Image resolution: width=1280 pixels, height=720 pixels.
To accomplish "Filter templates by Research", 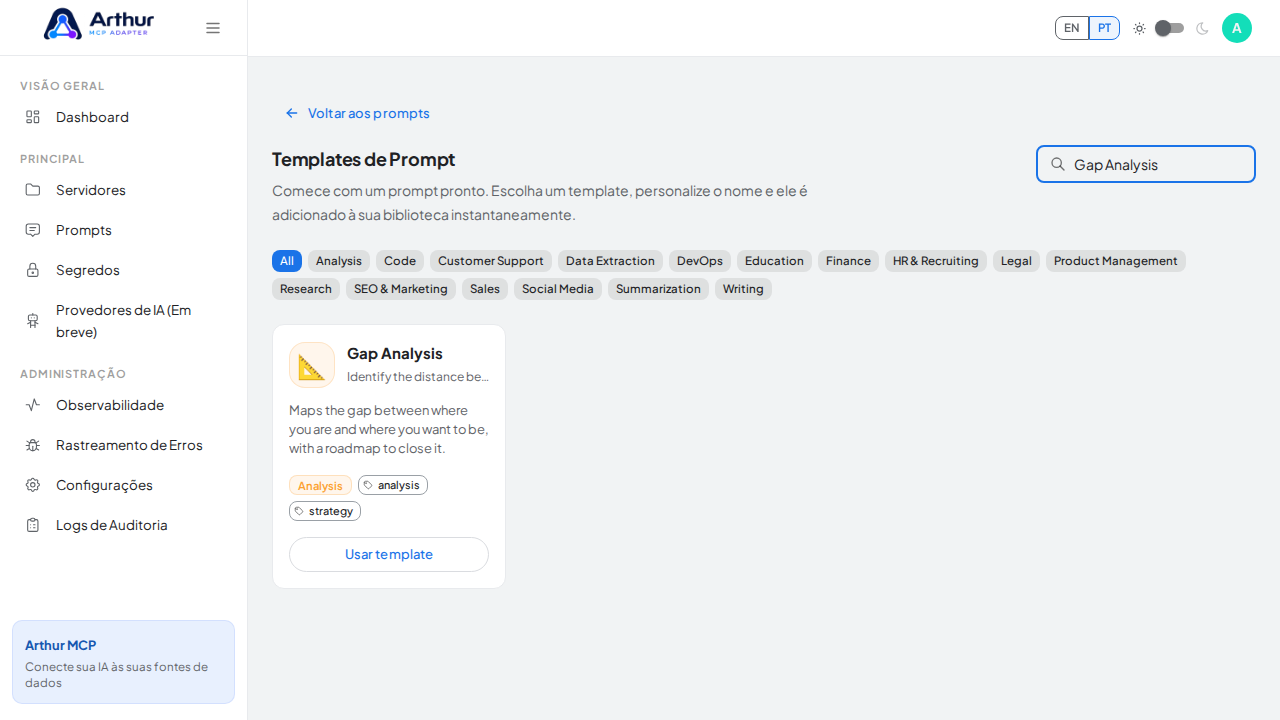I will (x=306, y=289).
